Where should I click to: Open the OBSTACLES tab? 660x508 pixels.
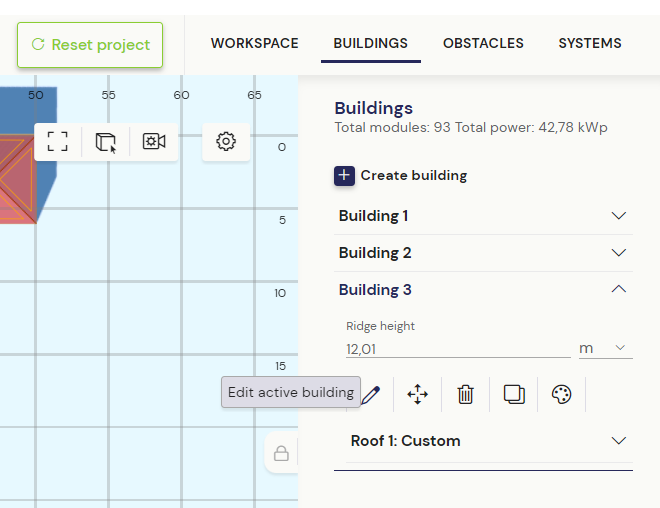(483, 43)
